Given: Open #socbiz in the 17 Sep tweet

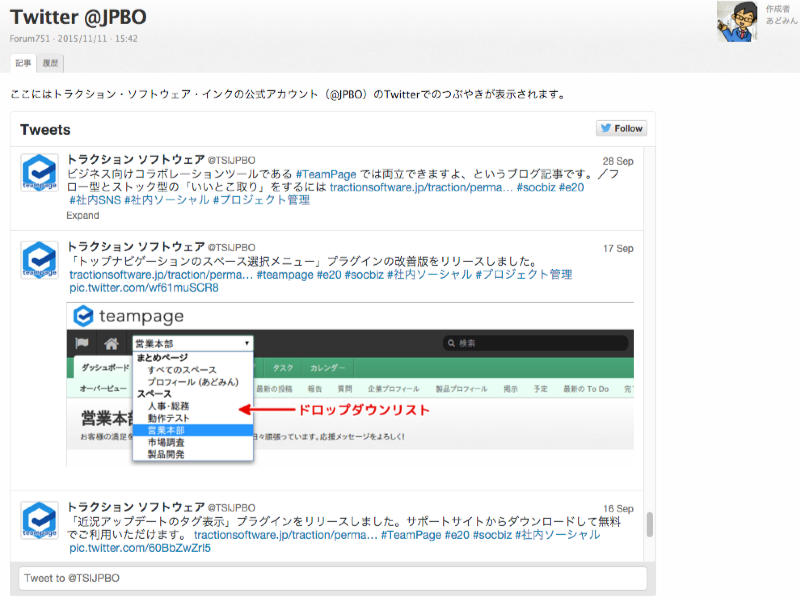Looking at the screenshot, I should click(x=364, y=274).
